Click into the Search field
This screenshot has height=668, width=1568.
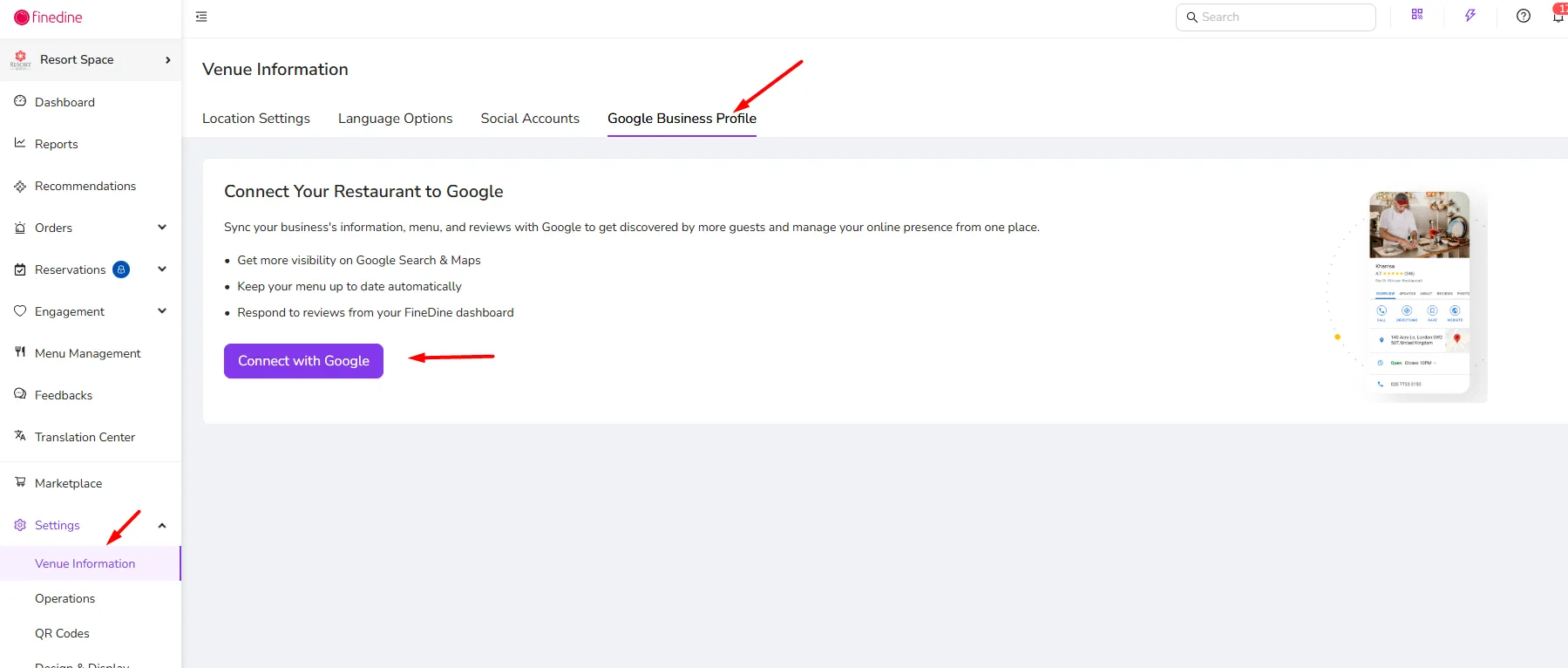(1276, 17)
